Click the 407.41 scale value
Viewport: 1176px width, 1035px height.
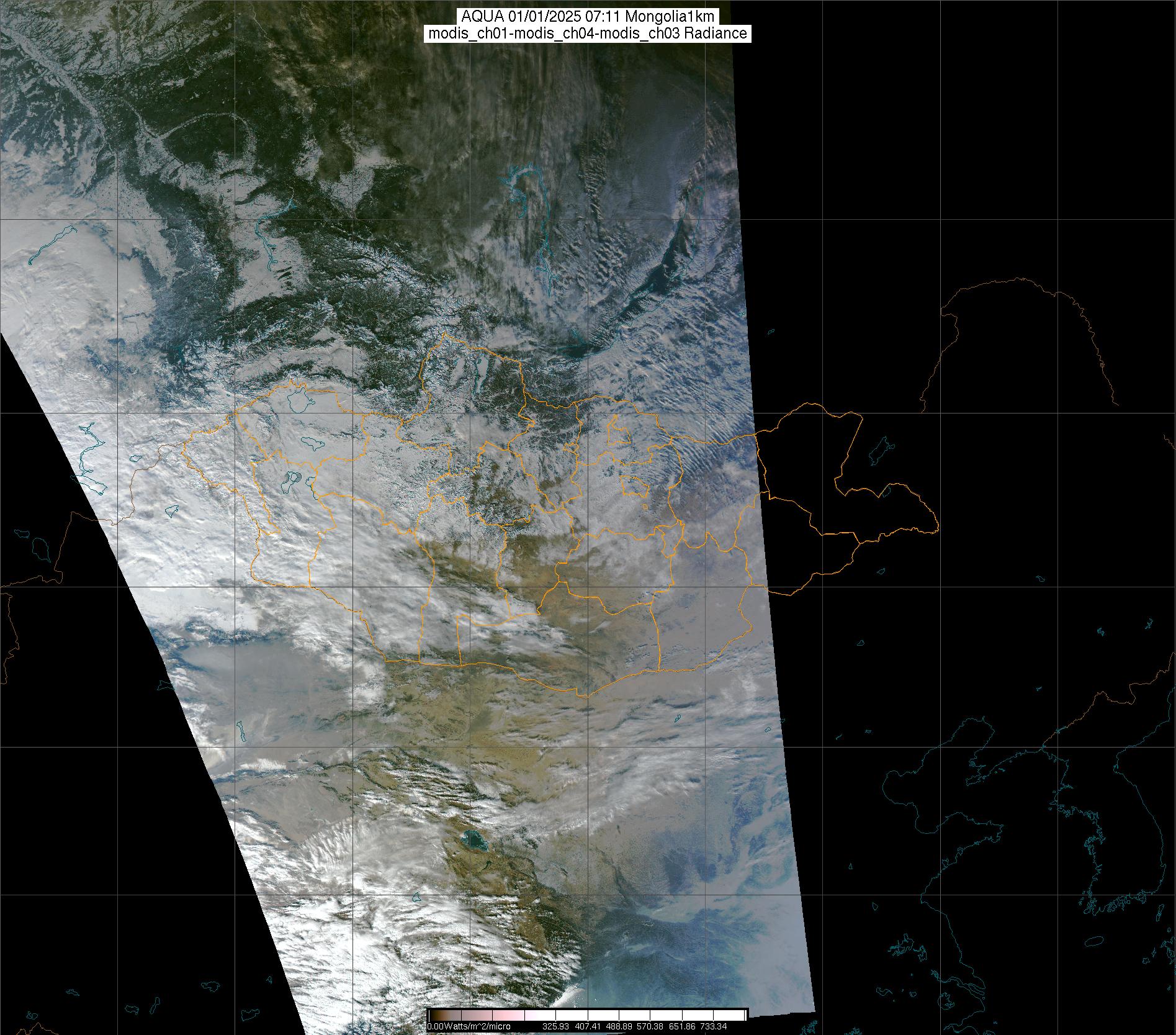point(588,1026)
